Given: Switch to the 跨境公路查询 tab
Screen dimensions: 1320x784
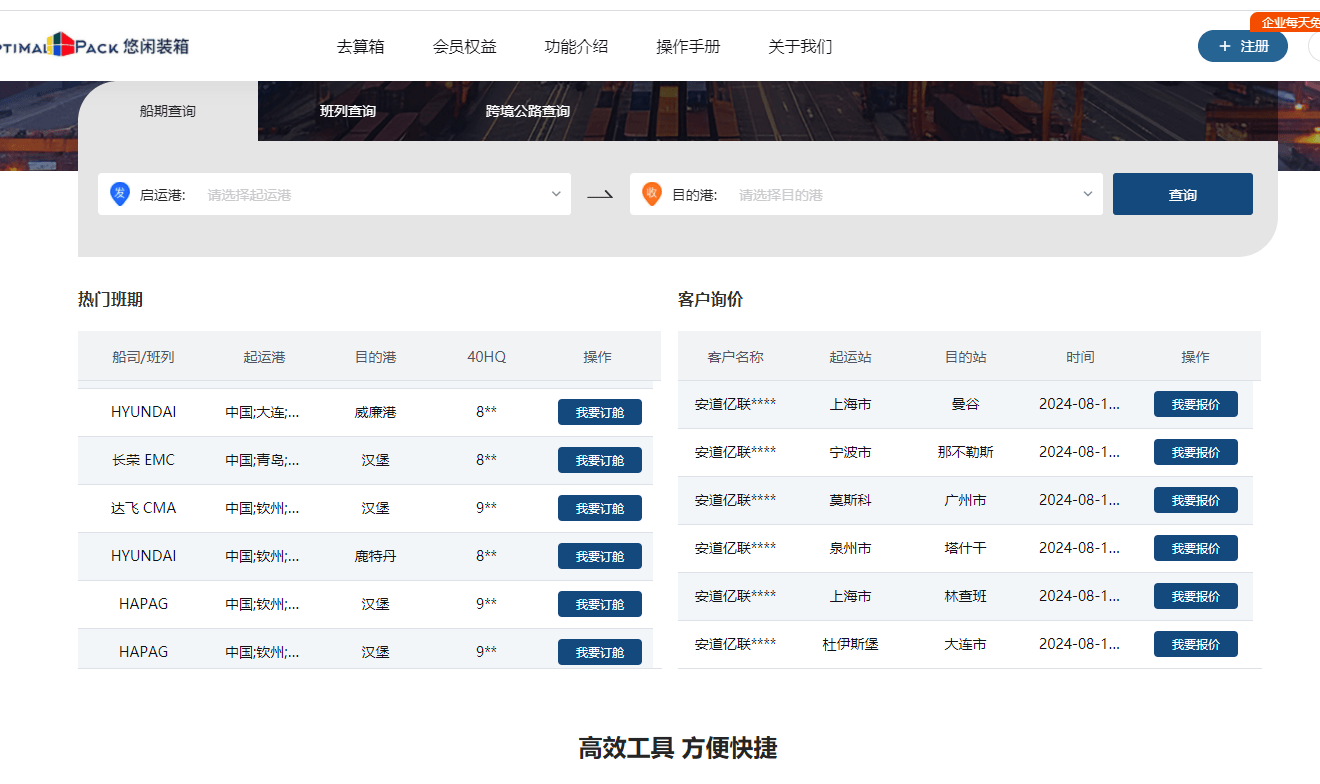Looking at the screenshot, I should click(x=528, y=111).
